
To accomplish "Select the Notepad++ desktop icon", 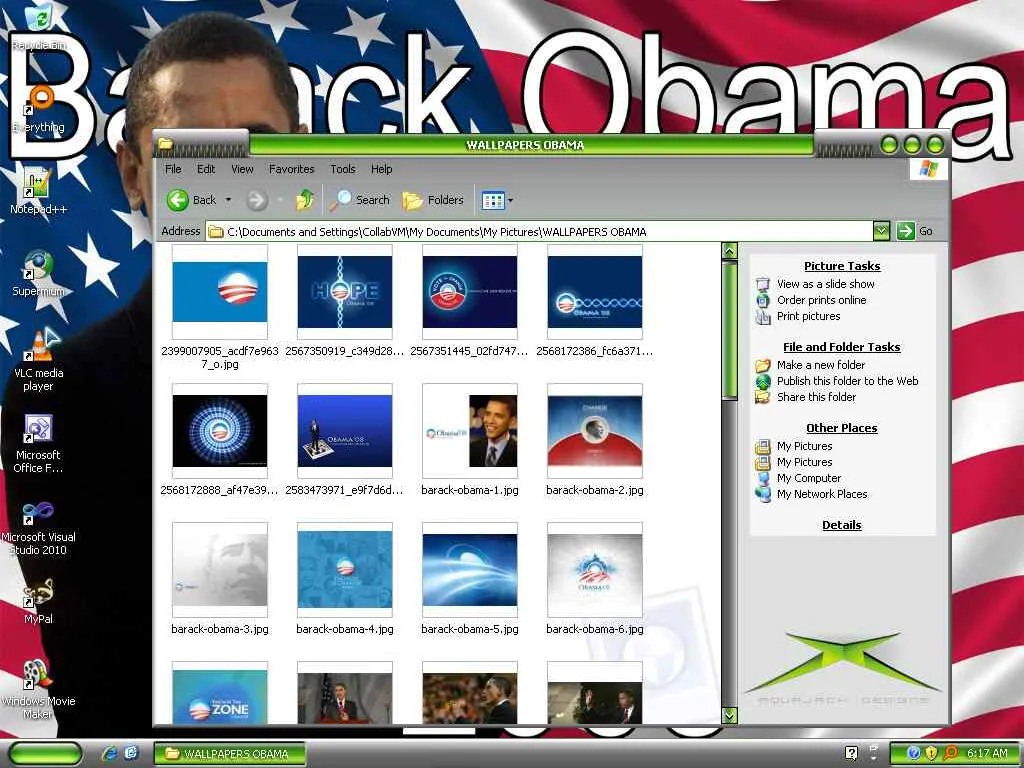I will coord(38,191).
